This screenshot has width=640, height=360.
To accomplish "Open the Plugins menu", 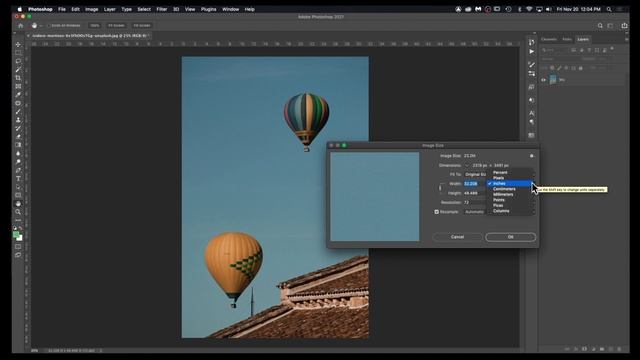I will (208, 9).
